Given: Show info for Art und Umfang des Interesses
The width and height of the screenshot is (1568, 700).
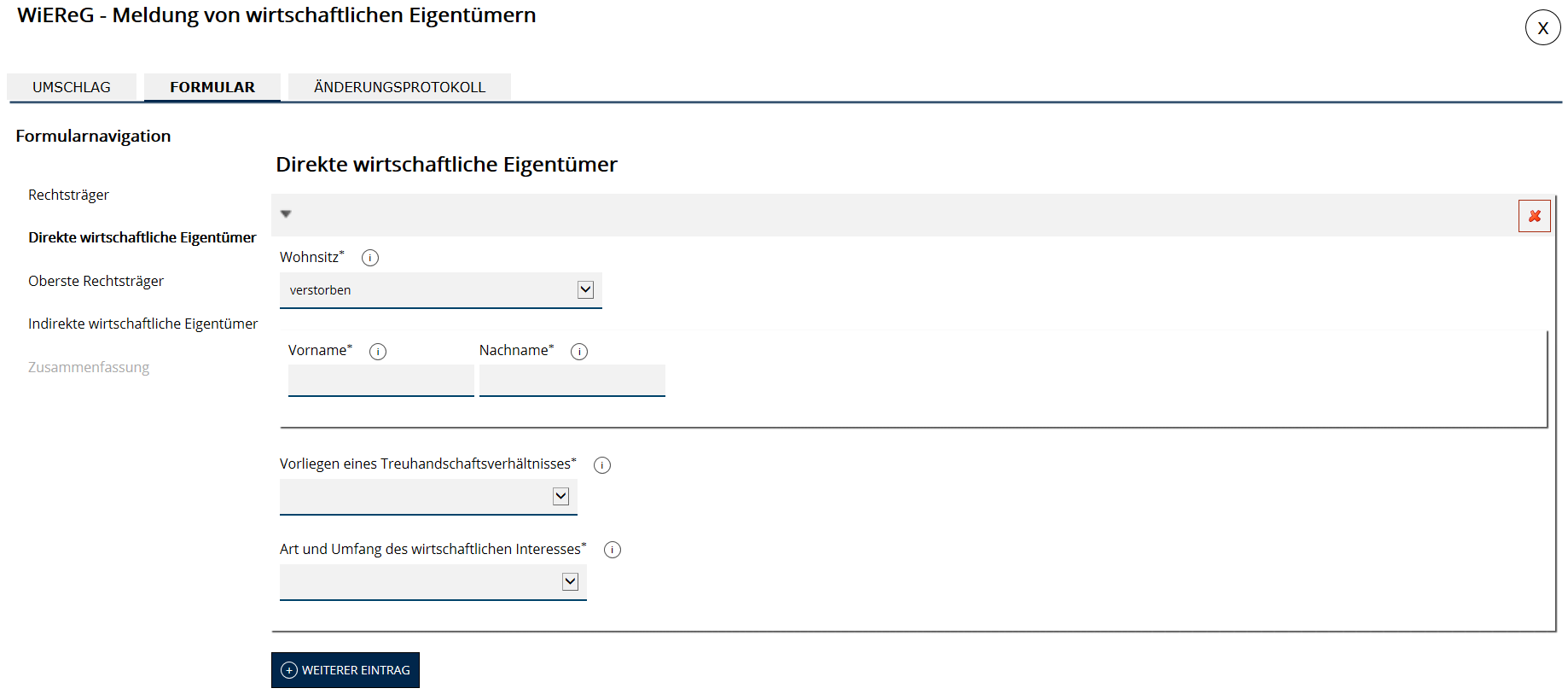Looking at the screenshot, I should point(613,551).
